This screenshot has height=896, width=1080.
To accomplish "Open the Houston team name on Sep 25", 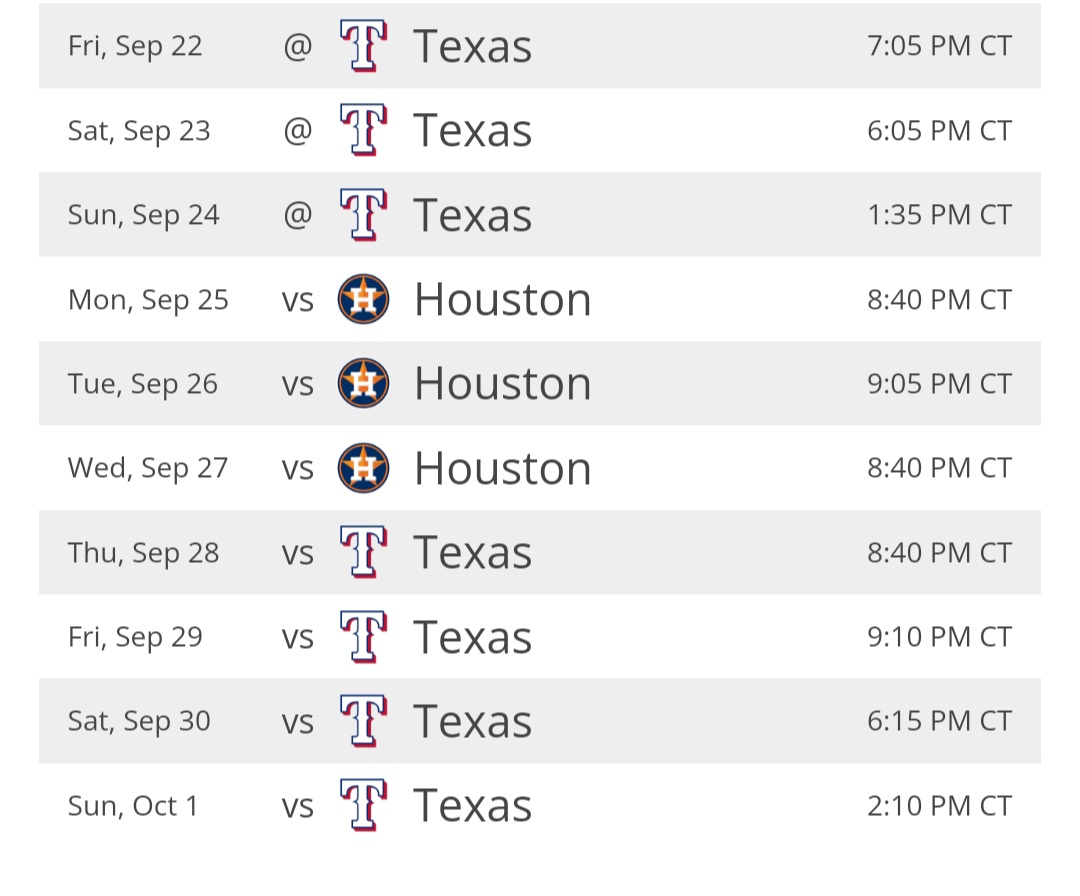I will 503,300.
